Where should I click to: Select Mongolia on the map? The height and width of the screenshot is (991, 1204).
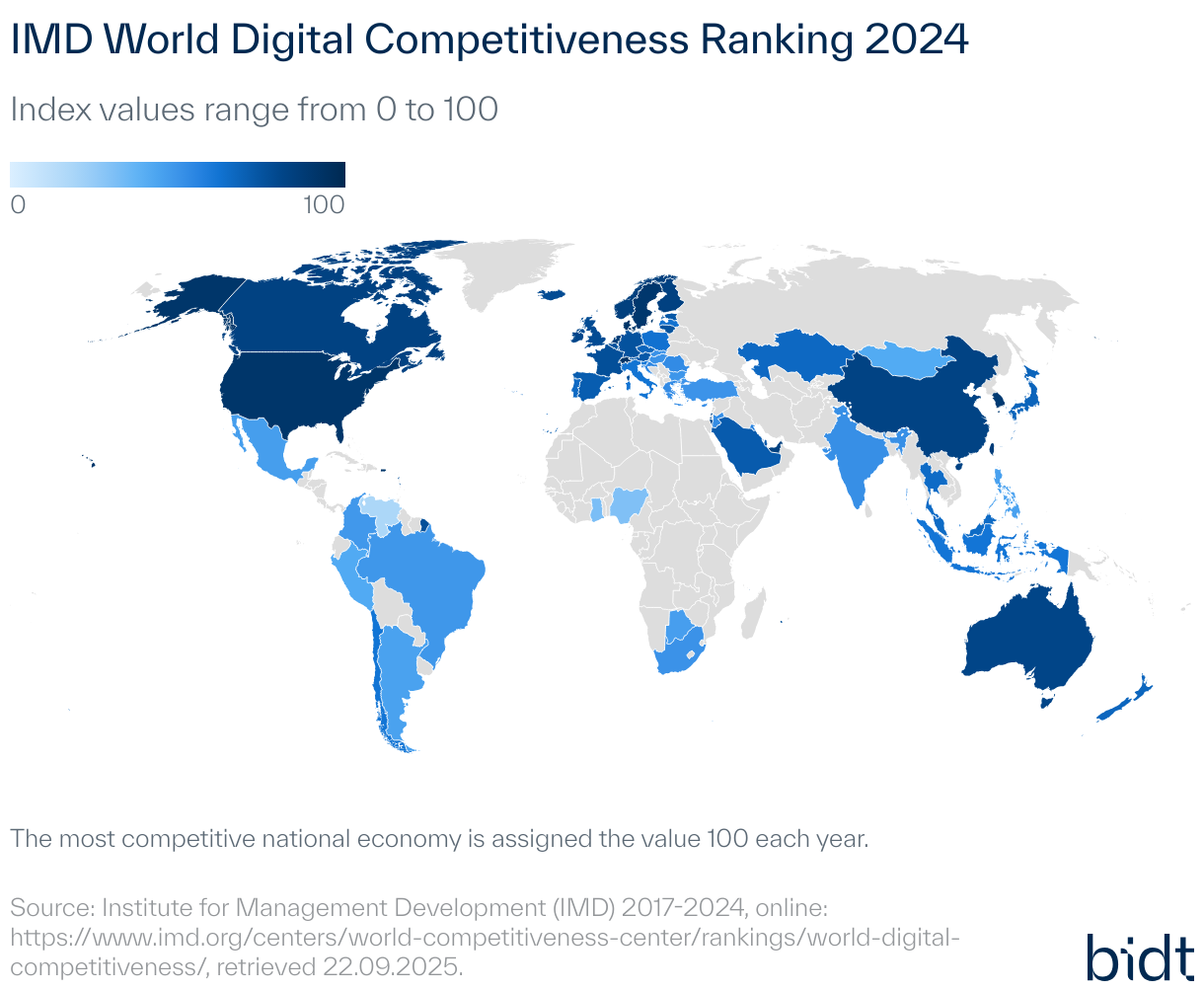(x=898, y=360)
